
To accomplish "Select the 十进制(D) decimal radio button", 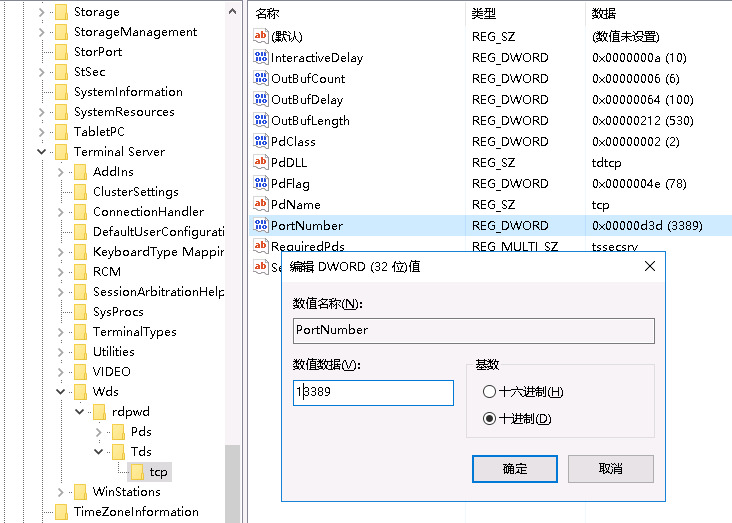I will click(489, 418).
